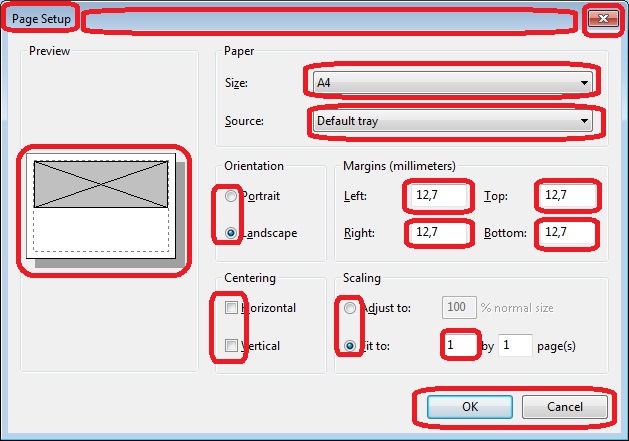Close the Page Setup dialog
Viewport: 629px width, 441px height.
[x=601, y=19]
